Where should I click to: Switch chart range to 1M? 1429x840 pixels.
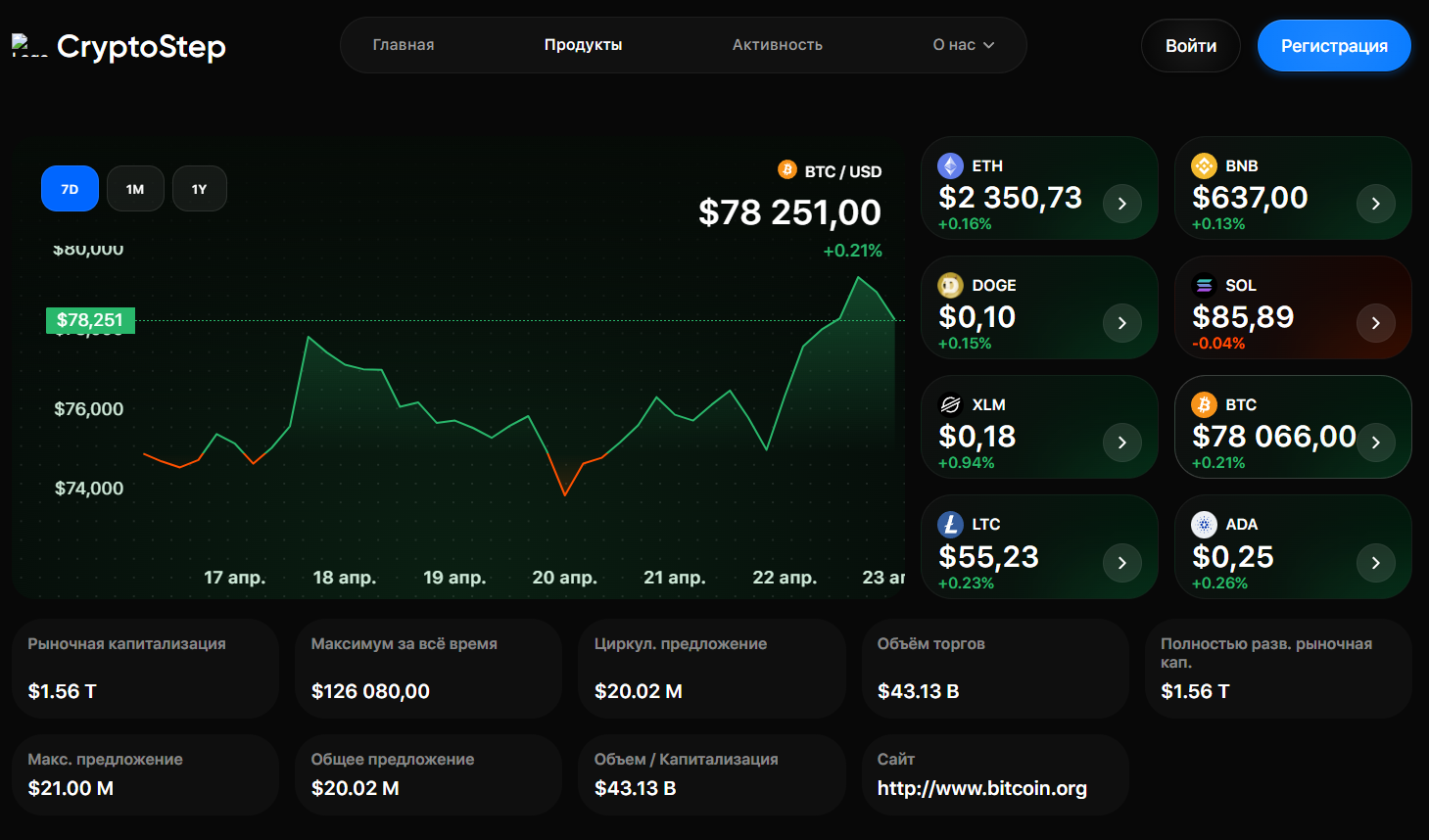135,189
